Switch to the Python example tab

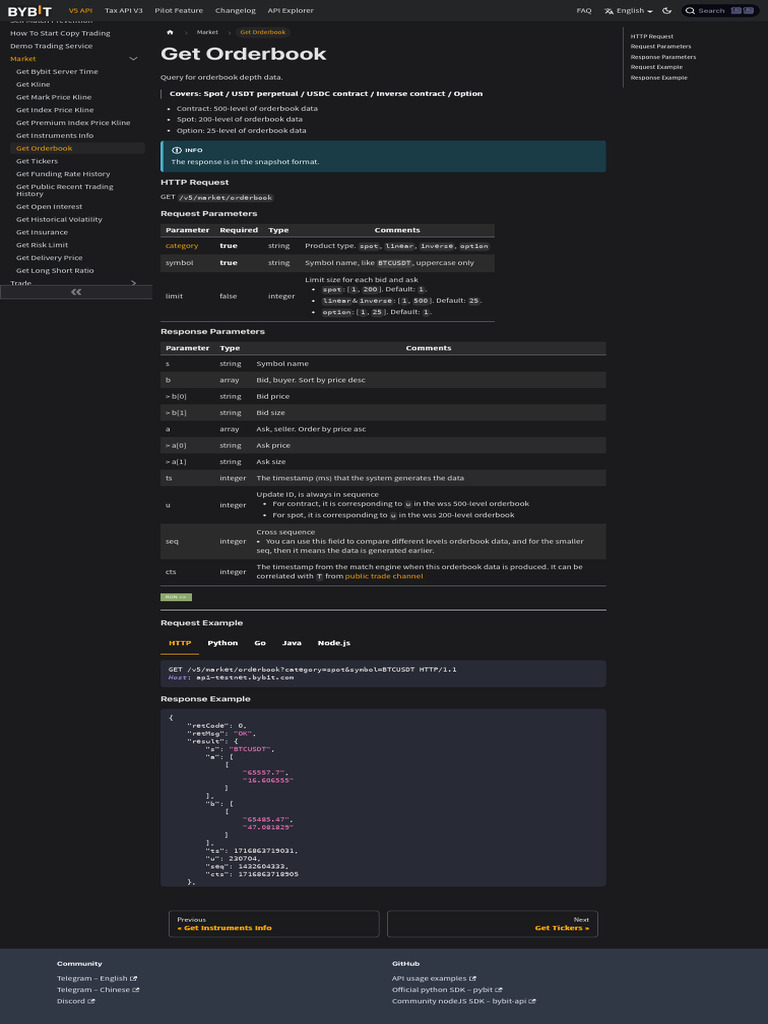click(222, 643)
